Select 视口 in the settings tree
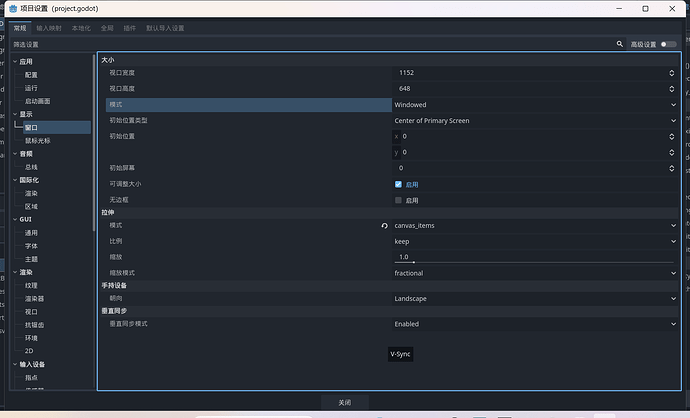690x418 pixels. [x=31, y=312]
